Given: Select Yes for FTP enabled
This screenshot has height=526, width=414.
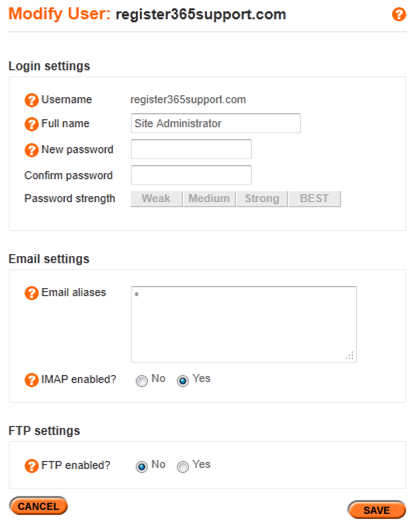Looking at the screenshot, I should click(x=183, y=467).
